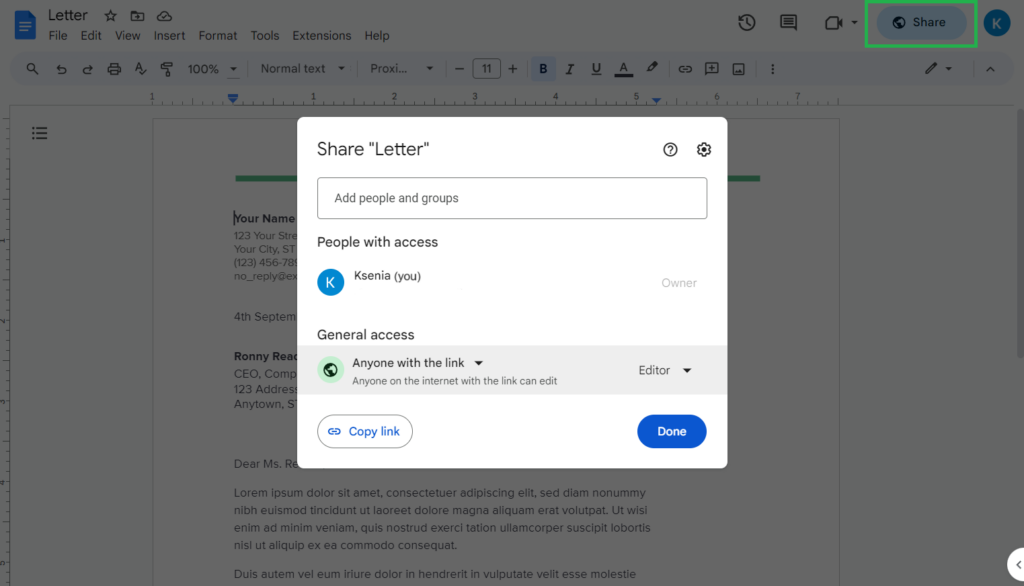Image resolution: width=1024 pixels, height=586 pixels.
Task: Copy the sharing link
Action: [365, 431]
